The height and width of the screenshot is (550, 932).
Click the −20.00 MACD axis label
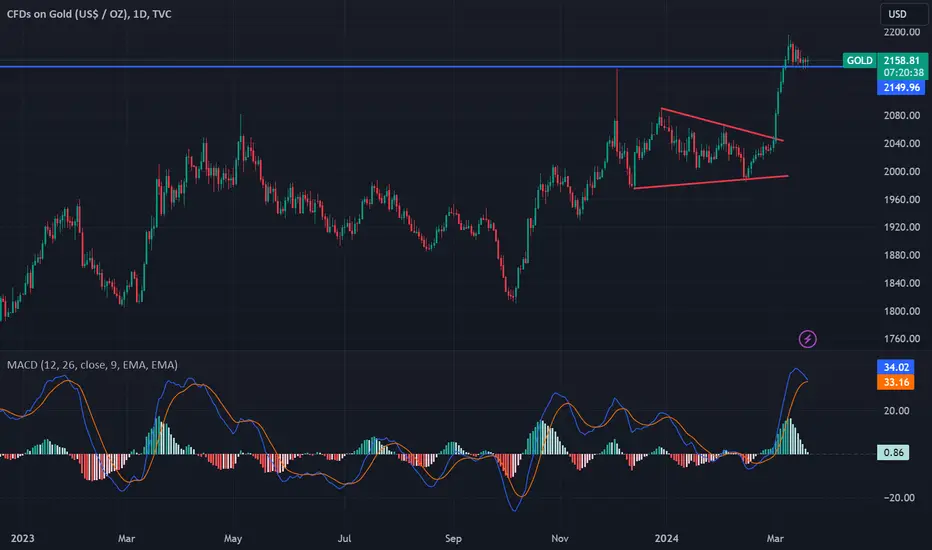(898, 498)
